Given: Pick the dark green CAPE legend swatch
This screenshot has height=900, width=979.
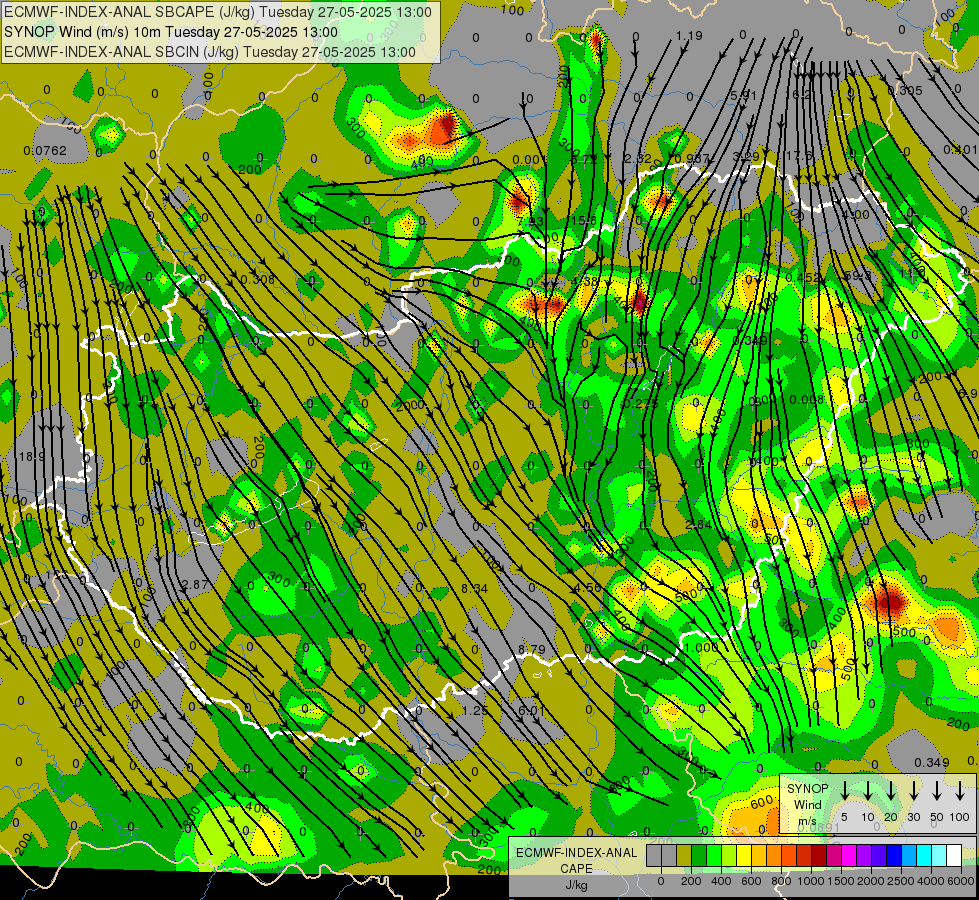Looking at the screenshot, I should pyautogui.click(x=699, y=856).
